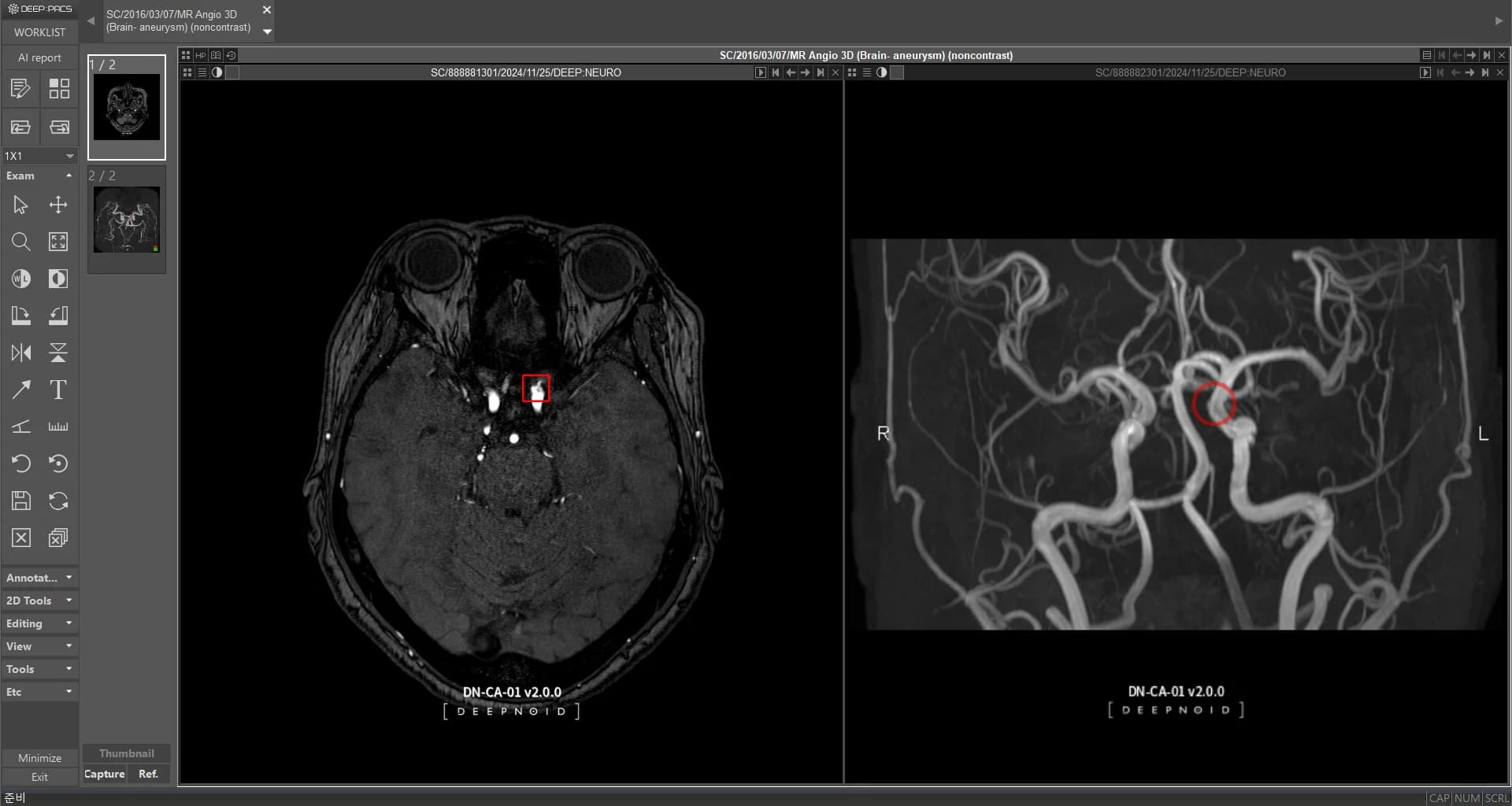The width and height of the screenshot is (1512, 806).
Task: Click the undo icon
Action: pyautogui.click(x=21, y=464)
